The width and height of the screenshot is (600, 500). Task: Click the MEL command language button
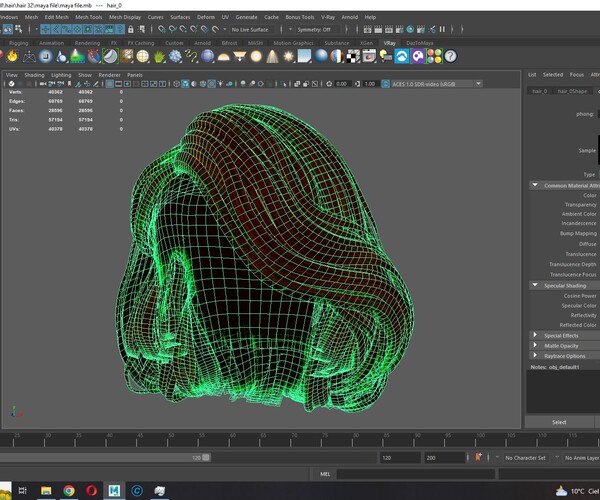[325, 474]
